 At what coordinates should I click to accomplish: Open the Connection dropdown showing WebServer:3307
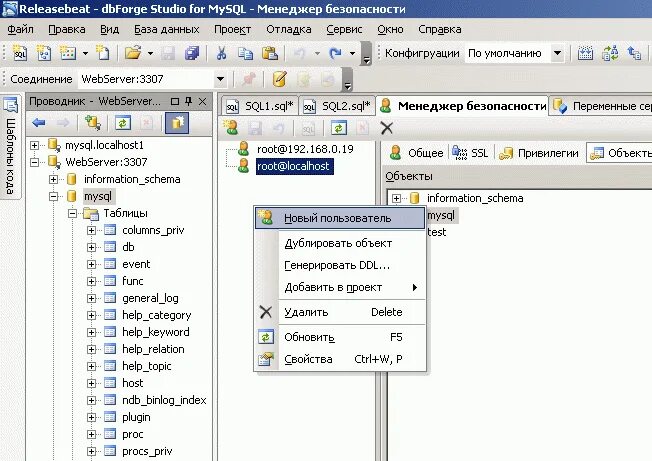coord(220,79)
